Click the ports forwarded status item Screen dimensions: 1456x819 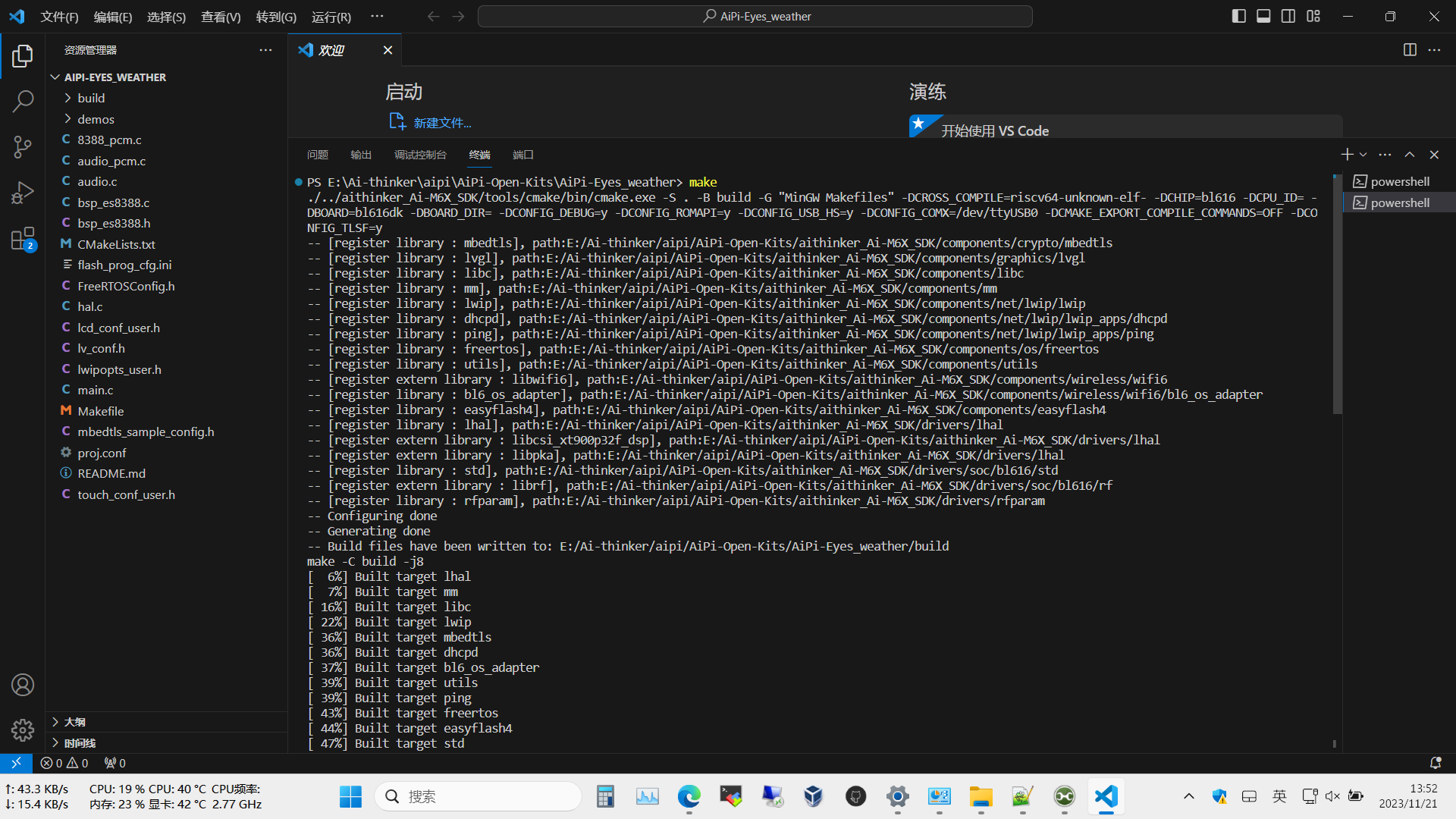[x=115, y=763]
